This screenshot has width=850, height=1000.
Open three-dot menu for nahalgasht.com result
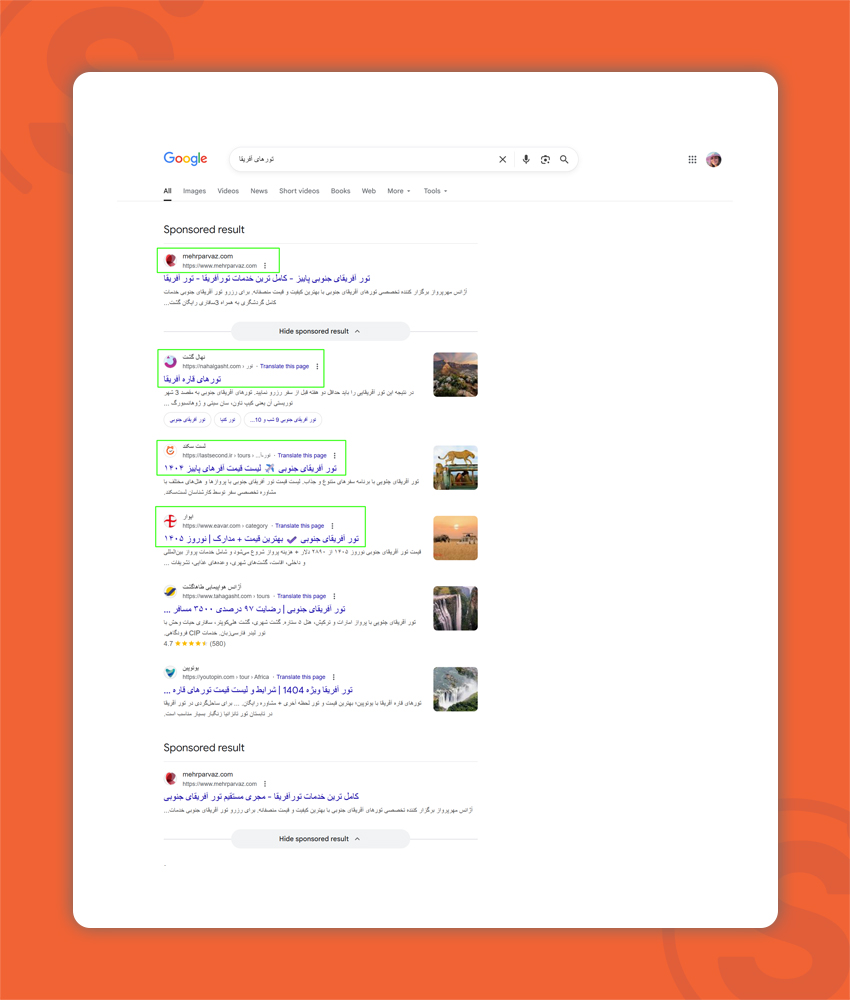click(317, 367)
